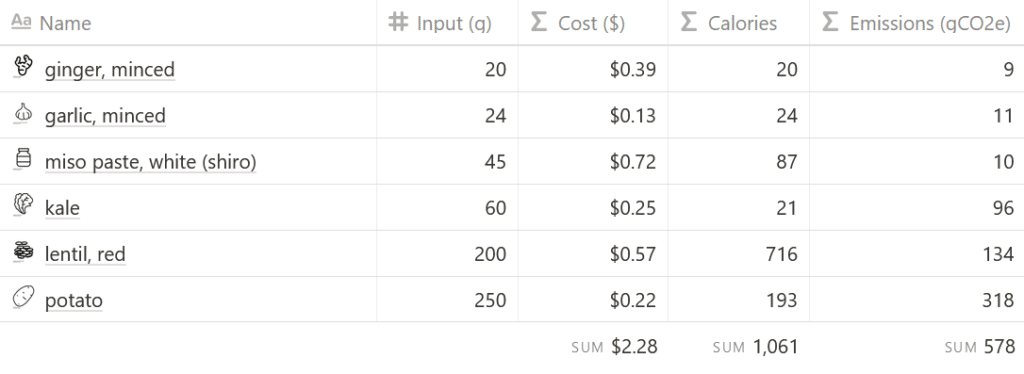Click the Emissions SUM 578 footer
Viewport: 1024px width, 374px height.
click(980, 347)
